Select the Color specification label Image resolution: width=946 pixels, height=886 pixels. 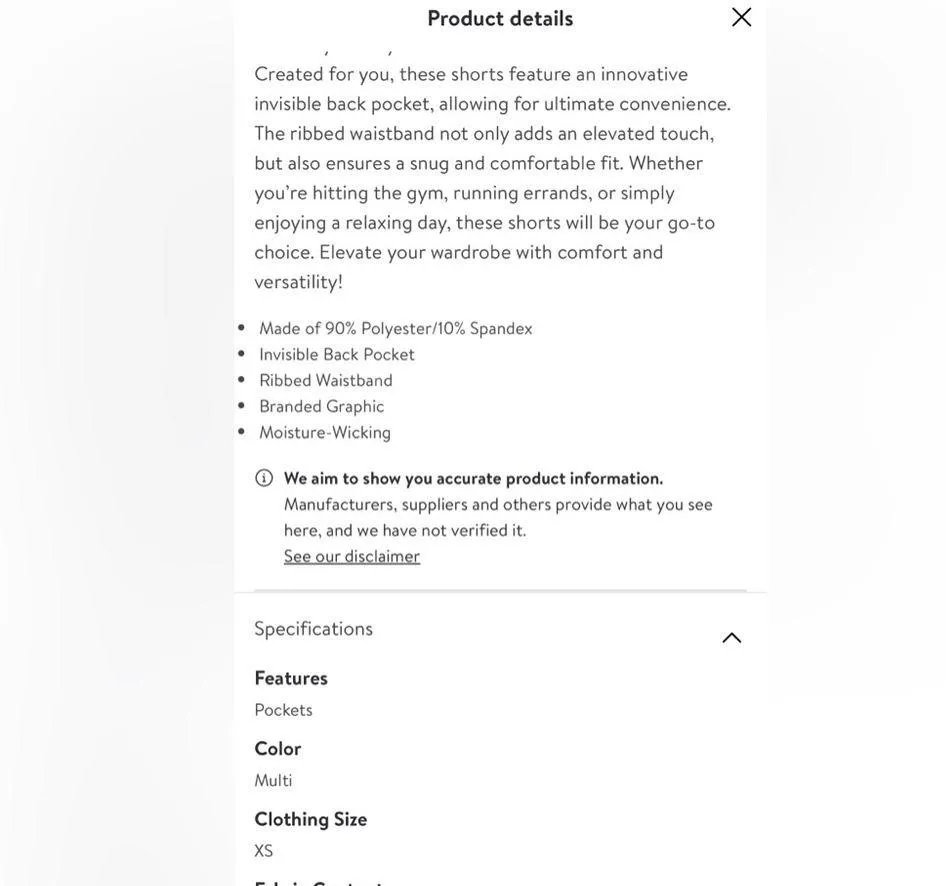[278, 748]
